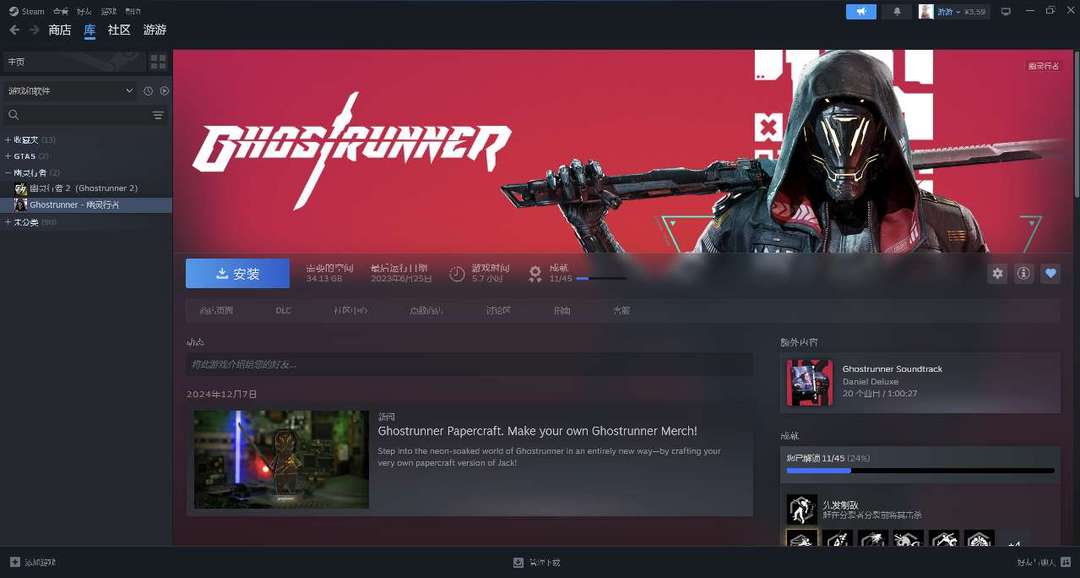The height and width of the screenshot is (578, 1080).
Task: Click the blue 安装 install button
Action: (x=238, y=273)
